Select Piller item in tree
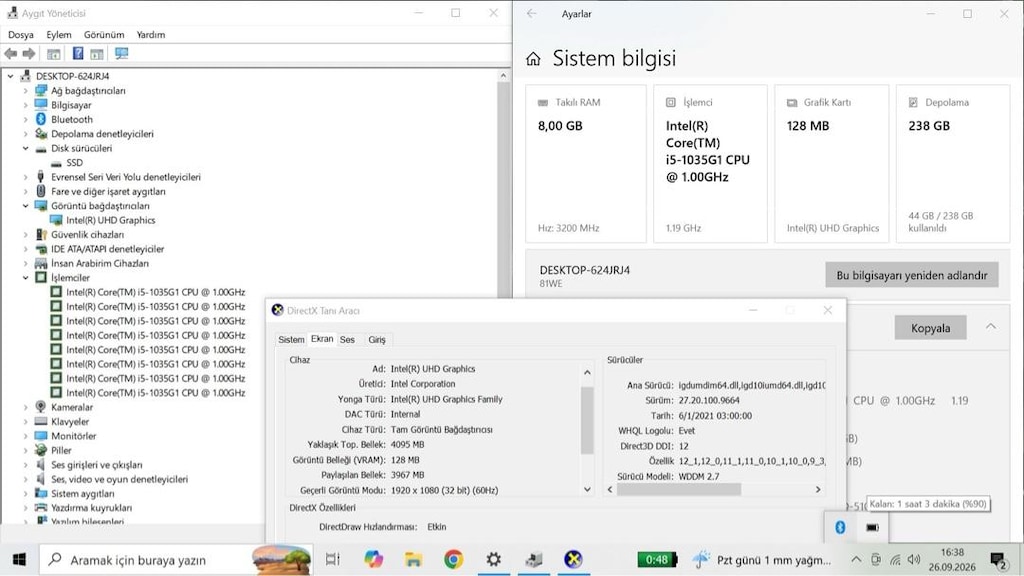This screenshot has width=1024, height=576. (61, 450)
